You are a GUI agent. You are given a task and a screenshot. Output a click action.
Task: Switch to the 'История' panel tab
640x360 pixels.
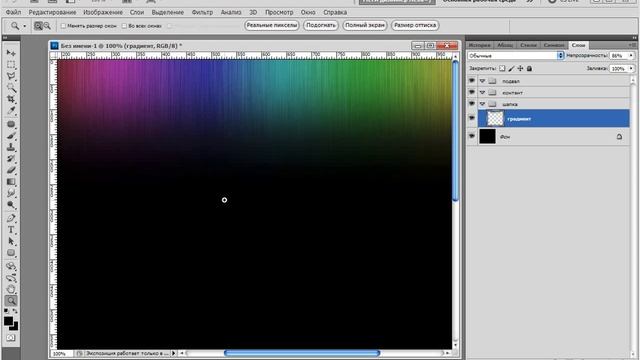coord(480,45)
